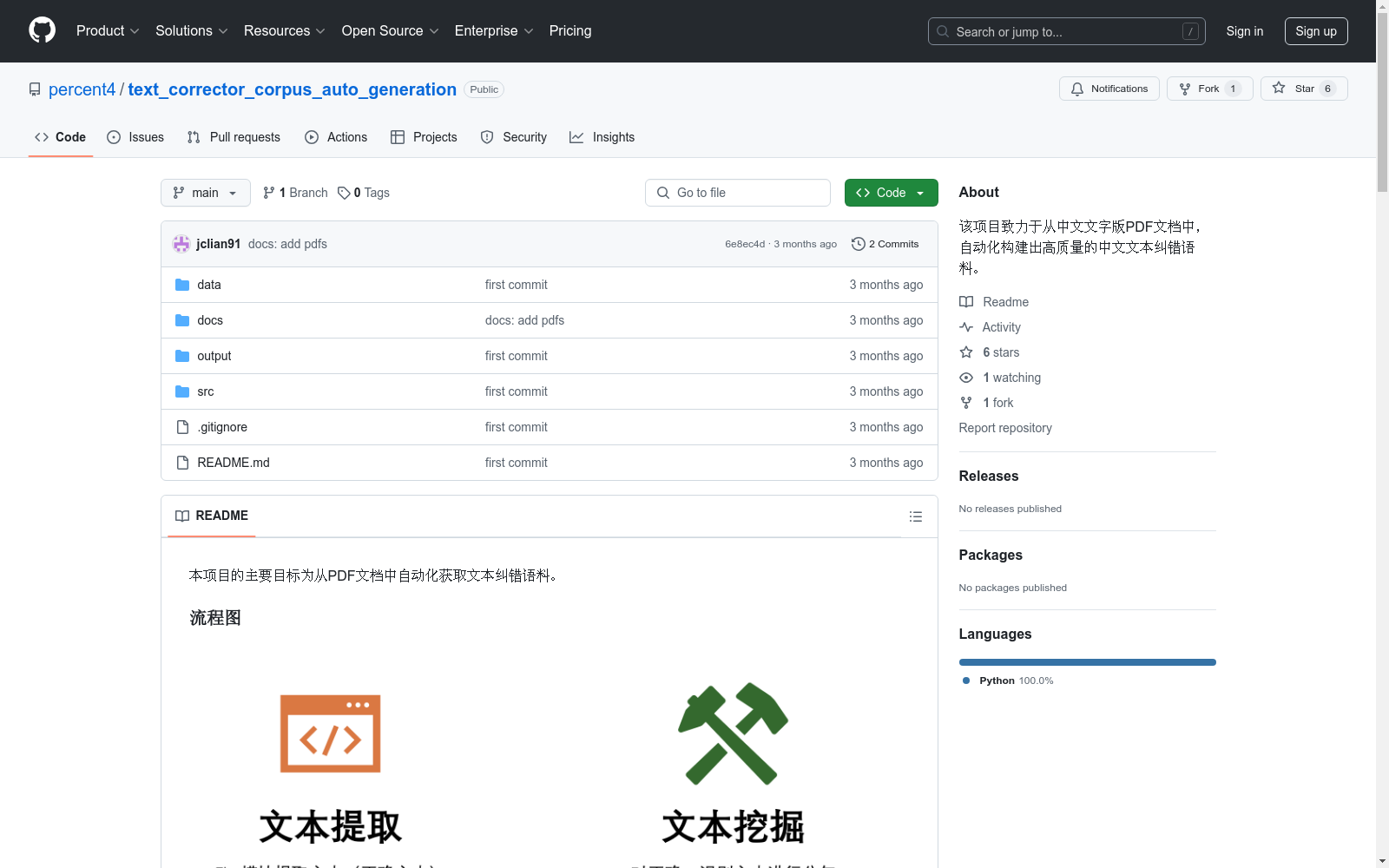The height and width of the screenshot is (868, 1389).
Task: Click the Go to file search box
Action: tap(738, 193)
